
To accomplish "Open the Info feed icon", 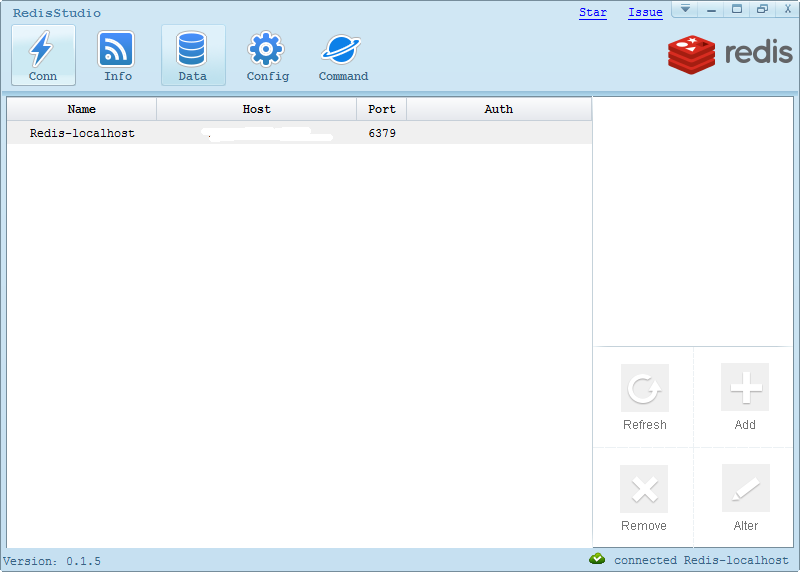I will click(x=117, y=55).
